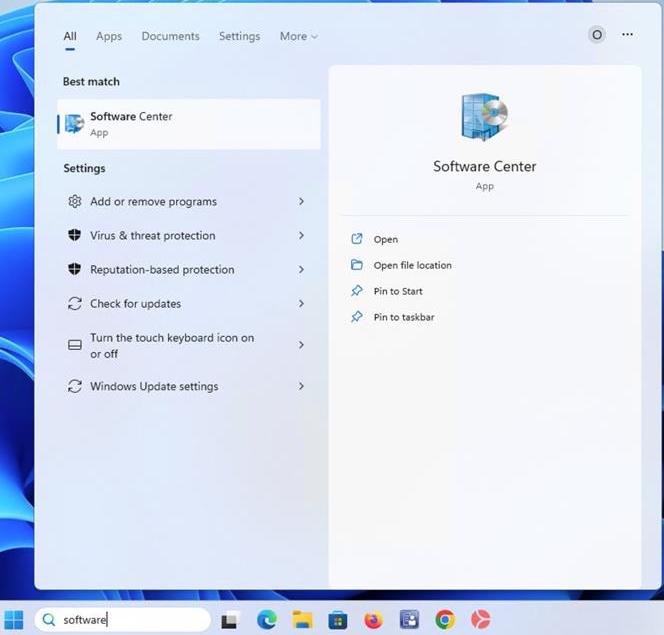664x635 pixels.
Task: Switch to the Documents filter tab
Action: 170,36
